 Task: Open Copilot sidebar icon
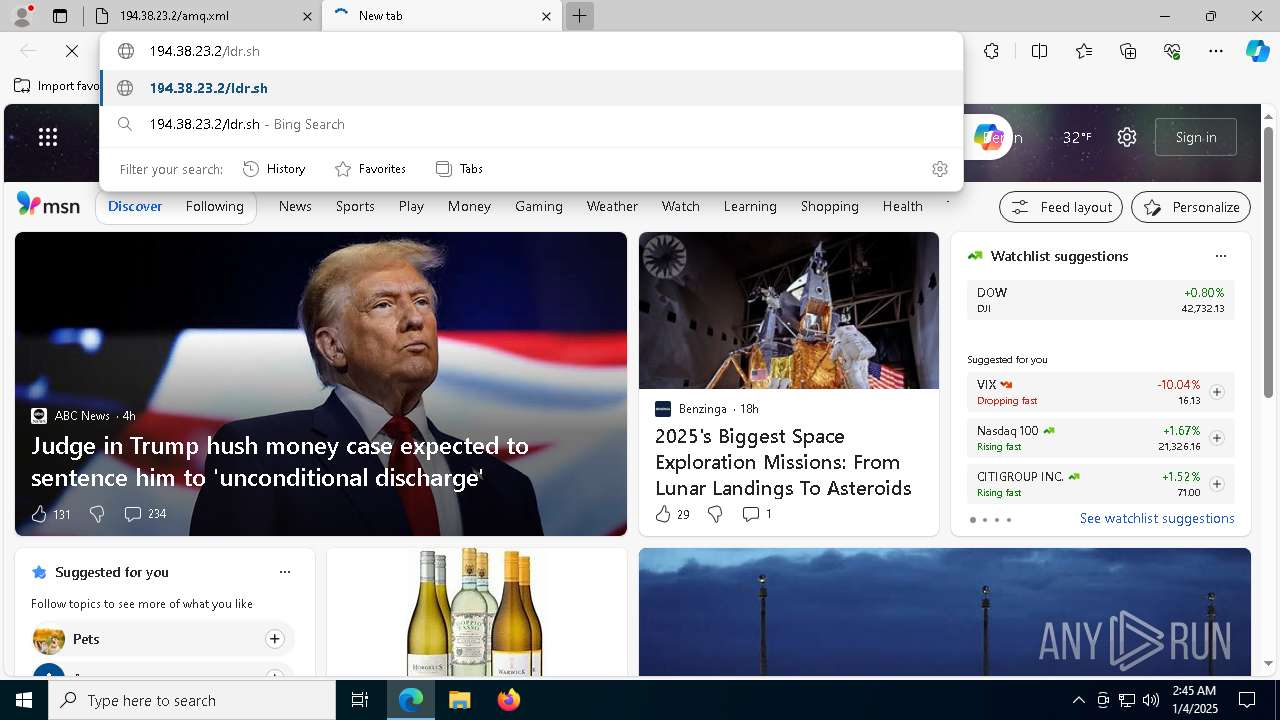tap(1257, 51)
